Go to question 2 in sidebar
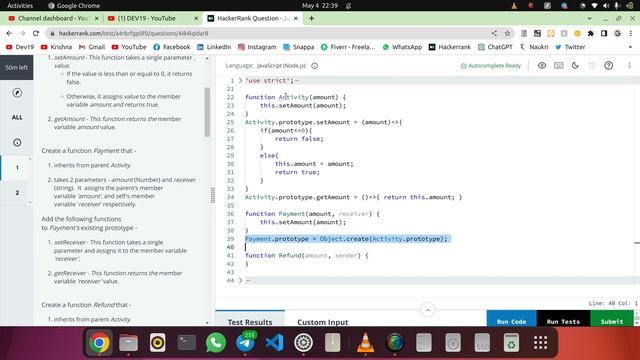 pyautogui.click(x=17, y=193)
